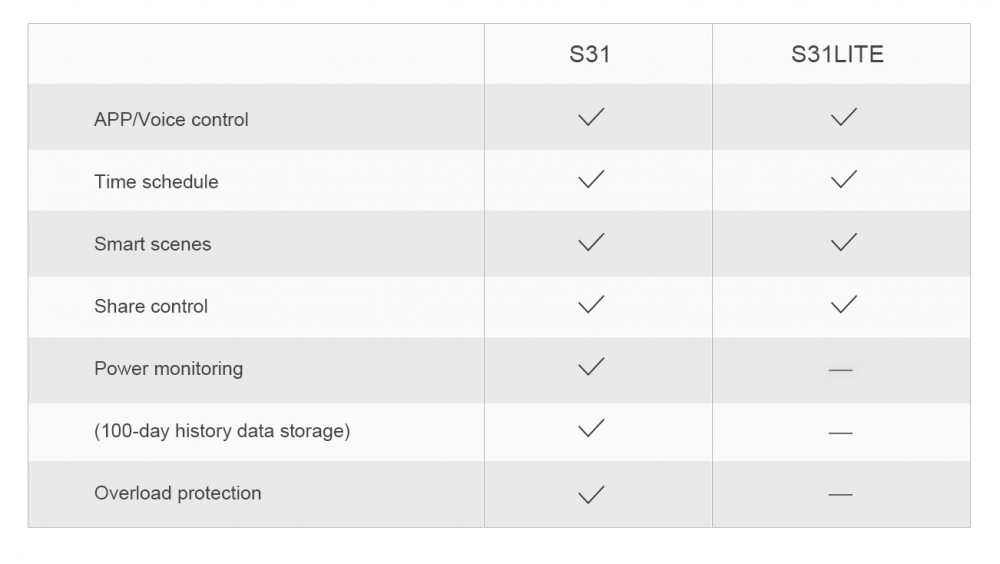Click the S31 APP/Voice control checkmark

[591, 117]
